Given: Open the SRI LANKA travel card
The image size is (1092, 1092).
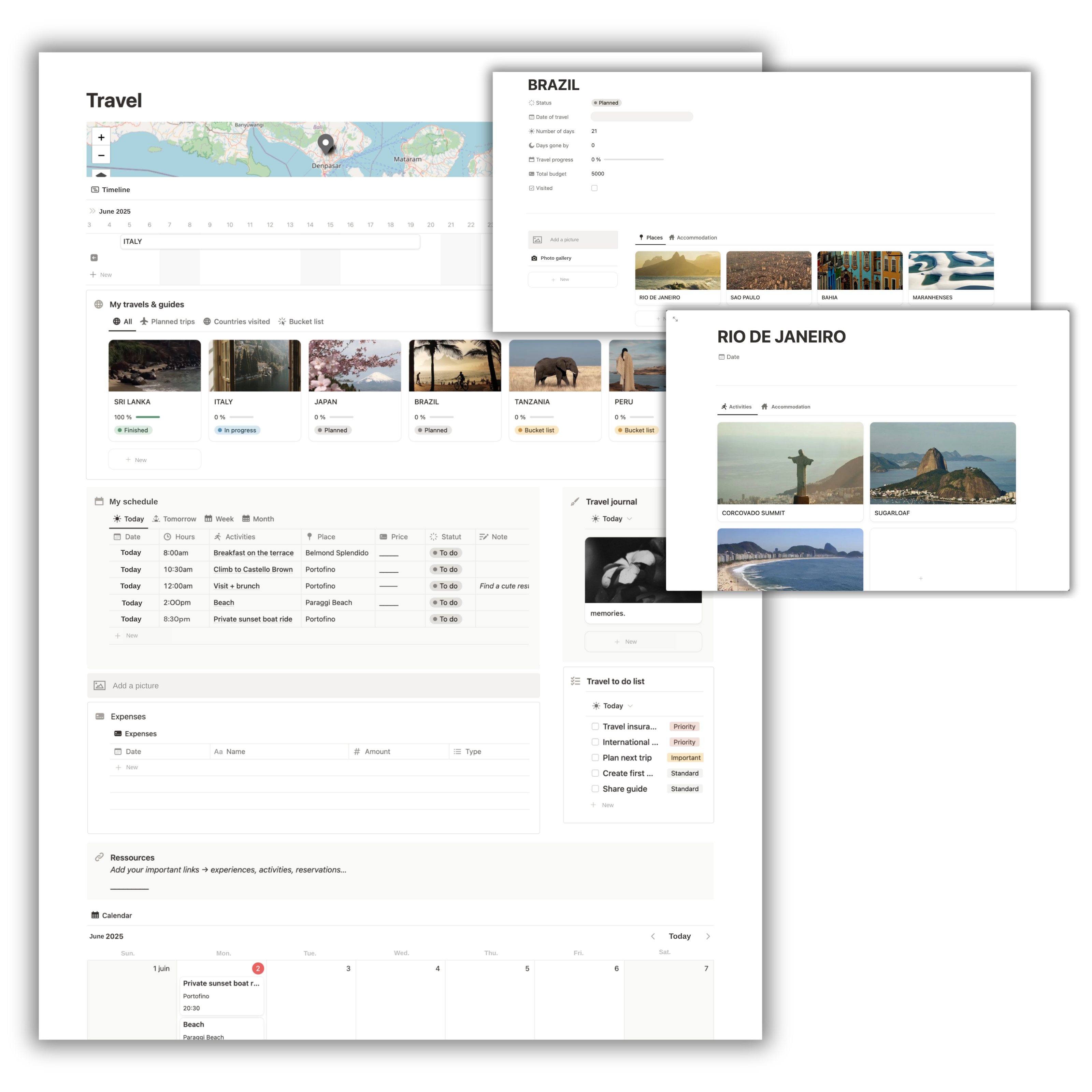Looking at the screenshot, I should 154,390.
